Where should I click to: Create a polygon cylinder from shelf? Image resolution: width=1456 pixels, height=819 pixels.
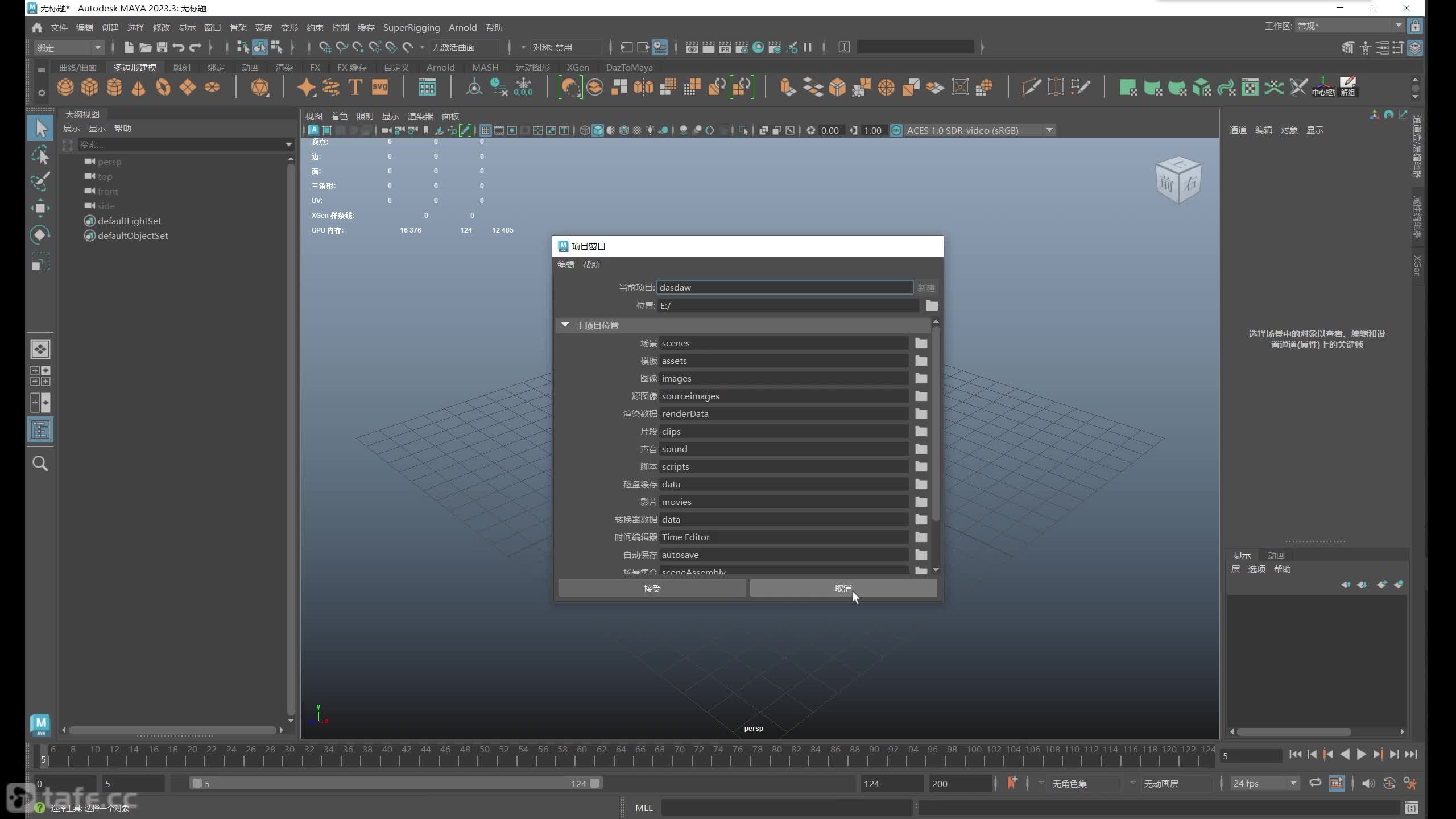coord(114,88)
